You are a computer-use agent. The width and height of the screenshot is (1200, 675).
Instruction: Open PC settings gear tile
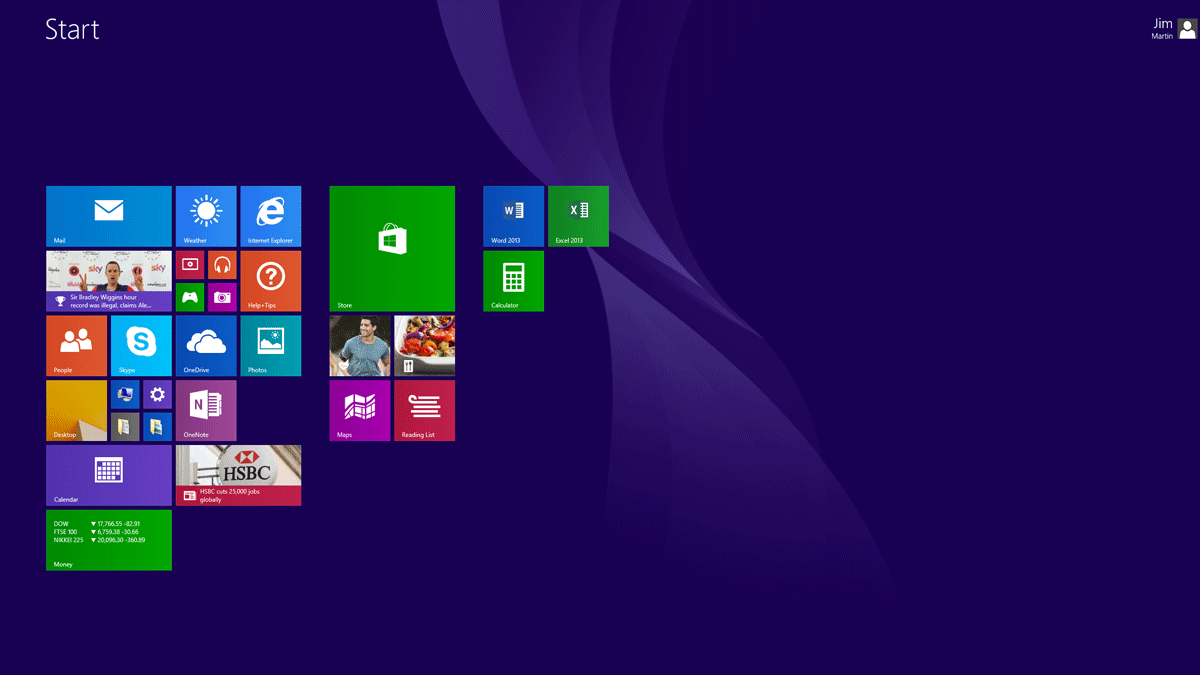[157, 394]
